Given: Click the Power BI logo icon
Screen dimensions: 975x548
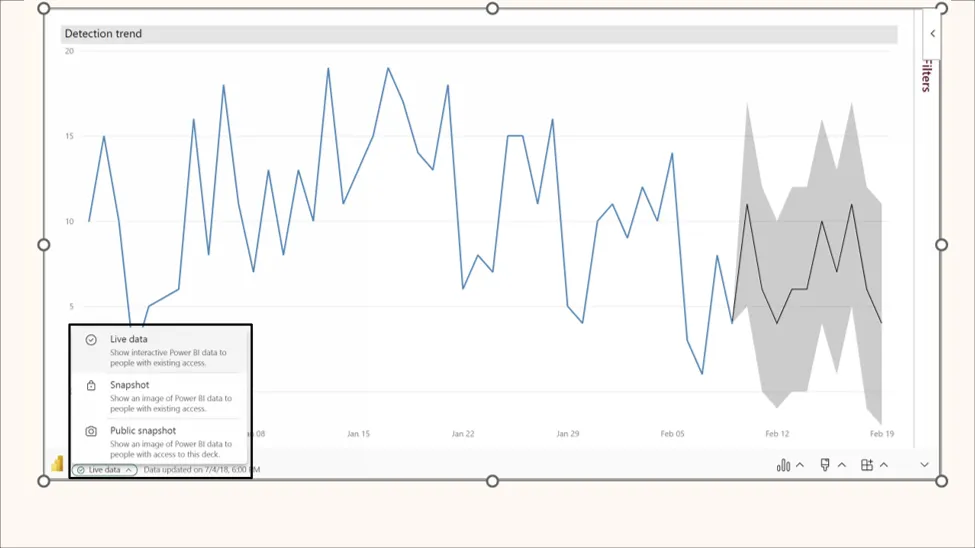Looking at the screenshot, I should 57,464.
